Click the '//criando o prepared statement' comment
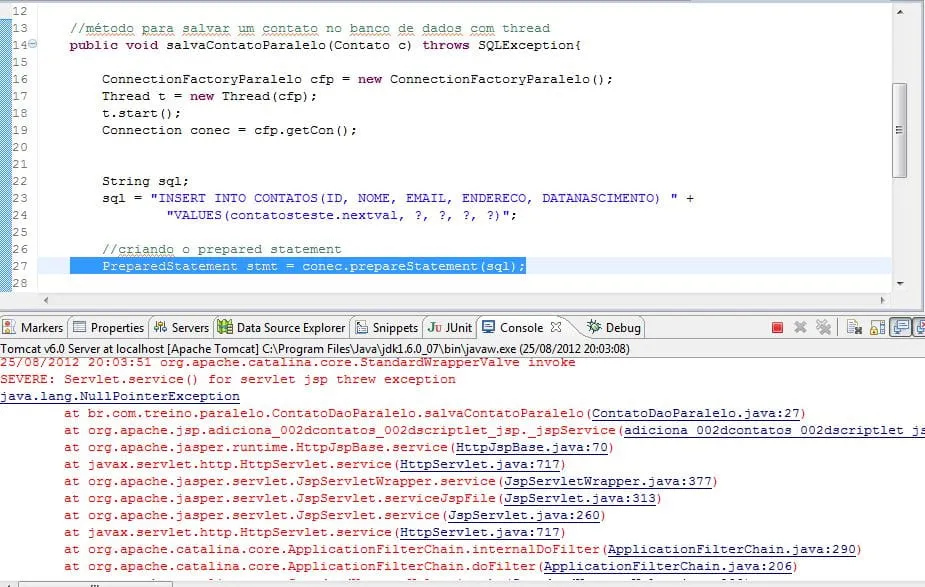925x587 pixels. point(221,249)
